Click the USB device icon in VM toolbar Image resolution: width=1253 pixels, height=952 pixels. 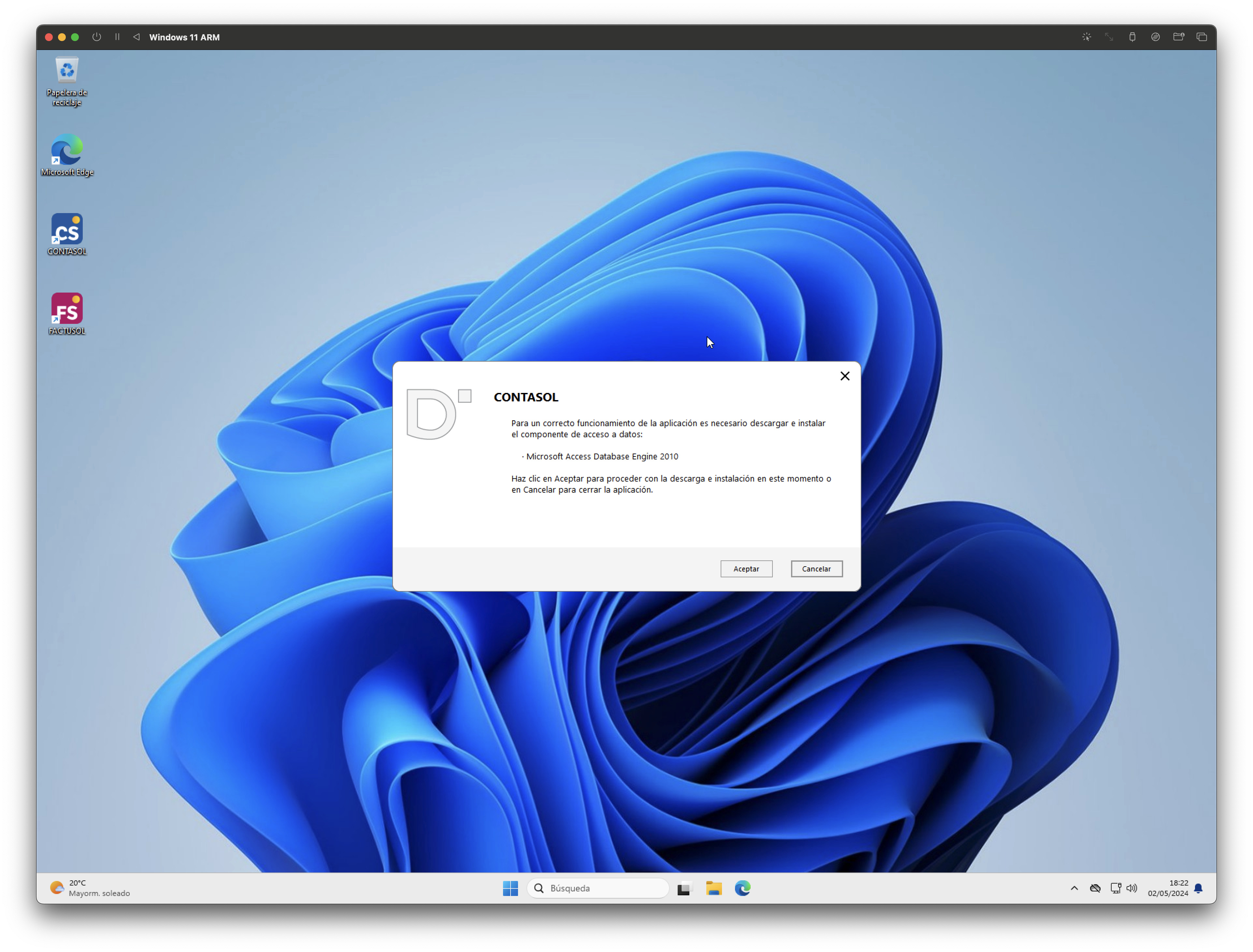tap(1132, 37)
